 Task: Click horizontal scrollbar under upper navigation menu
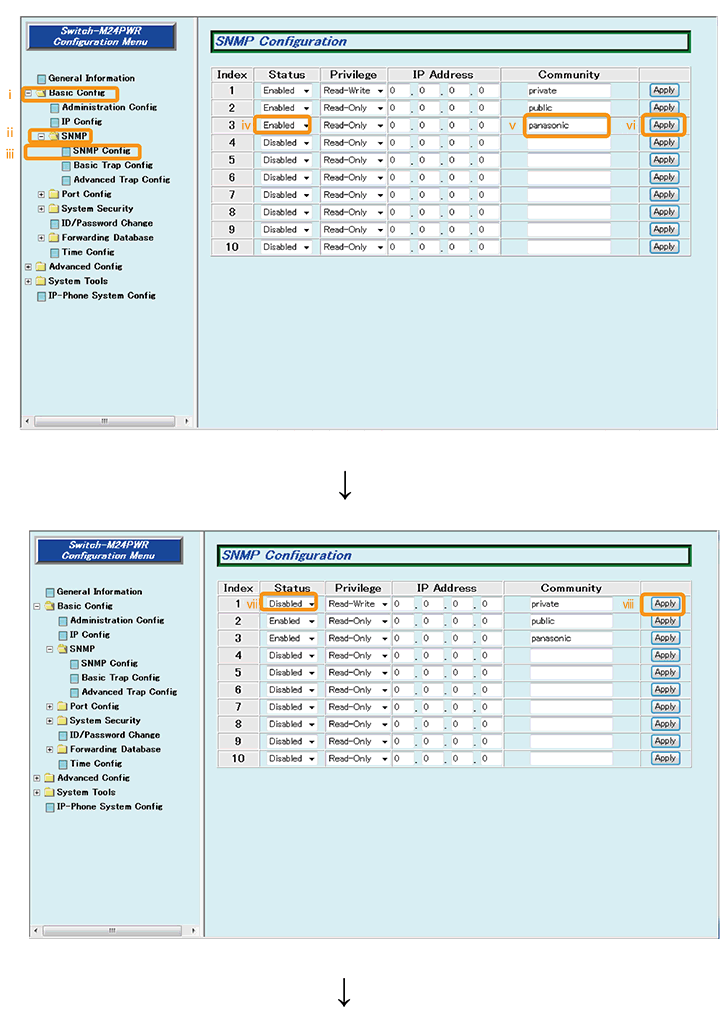105,421
